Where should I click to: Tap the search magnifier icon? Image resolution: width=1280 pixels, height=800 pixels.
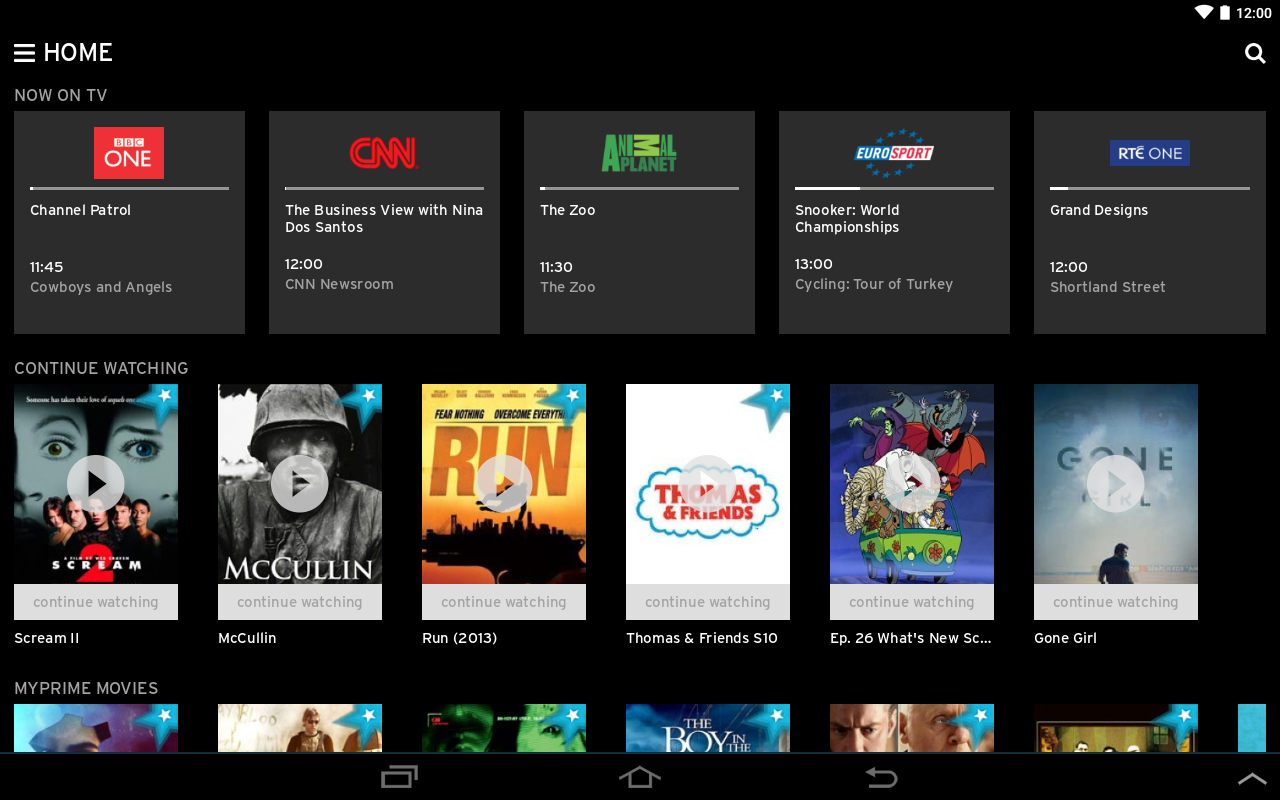coord(1255,53)
